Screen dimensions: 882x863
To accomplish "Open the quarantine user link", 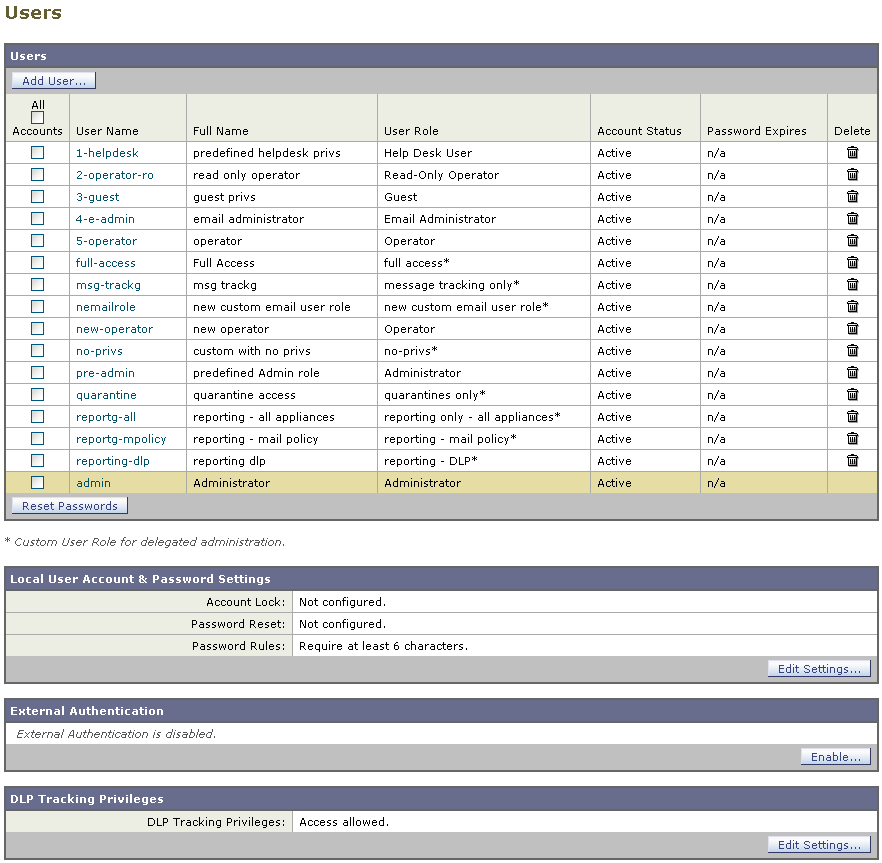I will coord(106,394).
